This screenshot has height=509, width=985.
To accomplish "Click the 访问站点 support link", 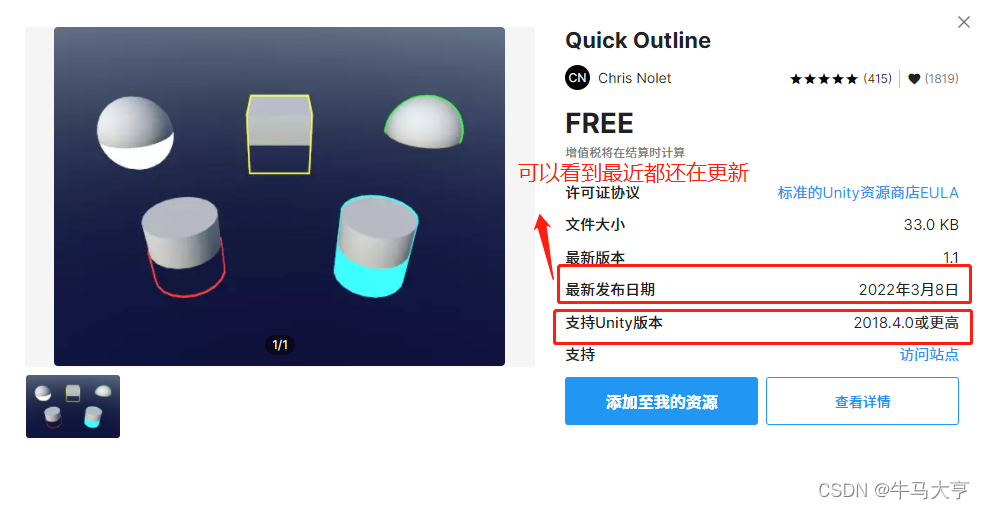I will coord(929,354).
